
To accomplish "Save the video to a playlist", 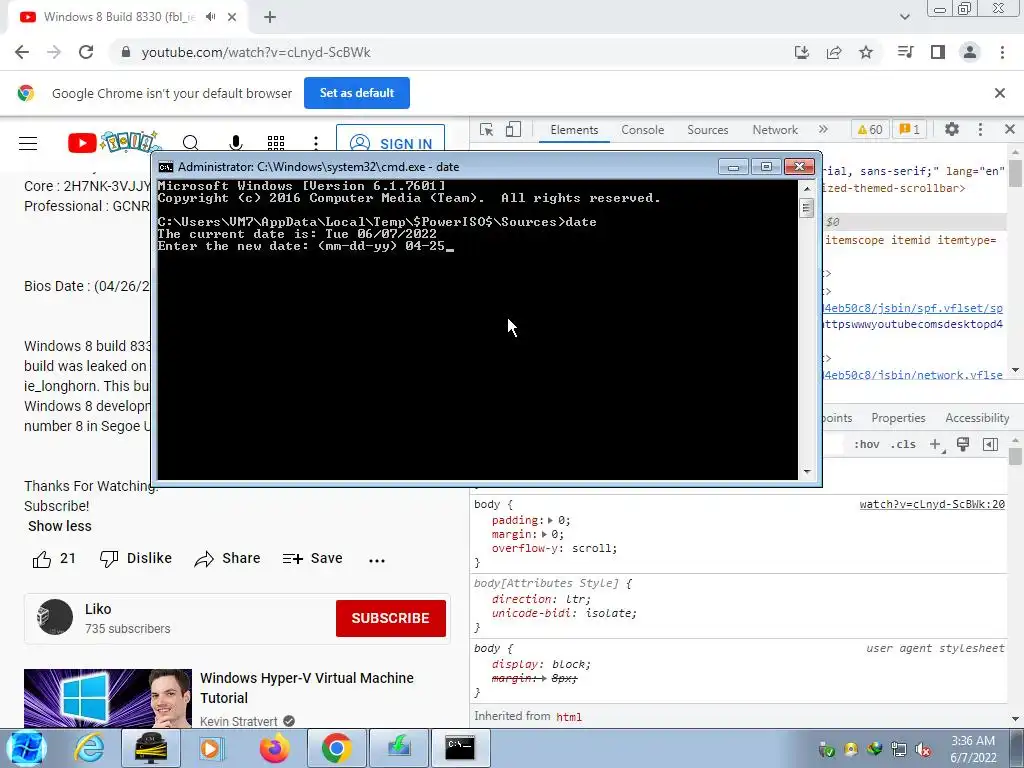I will point(312,559).
